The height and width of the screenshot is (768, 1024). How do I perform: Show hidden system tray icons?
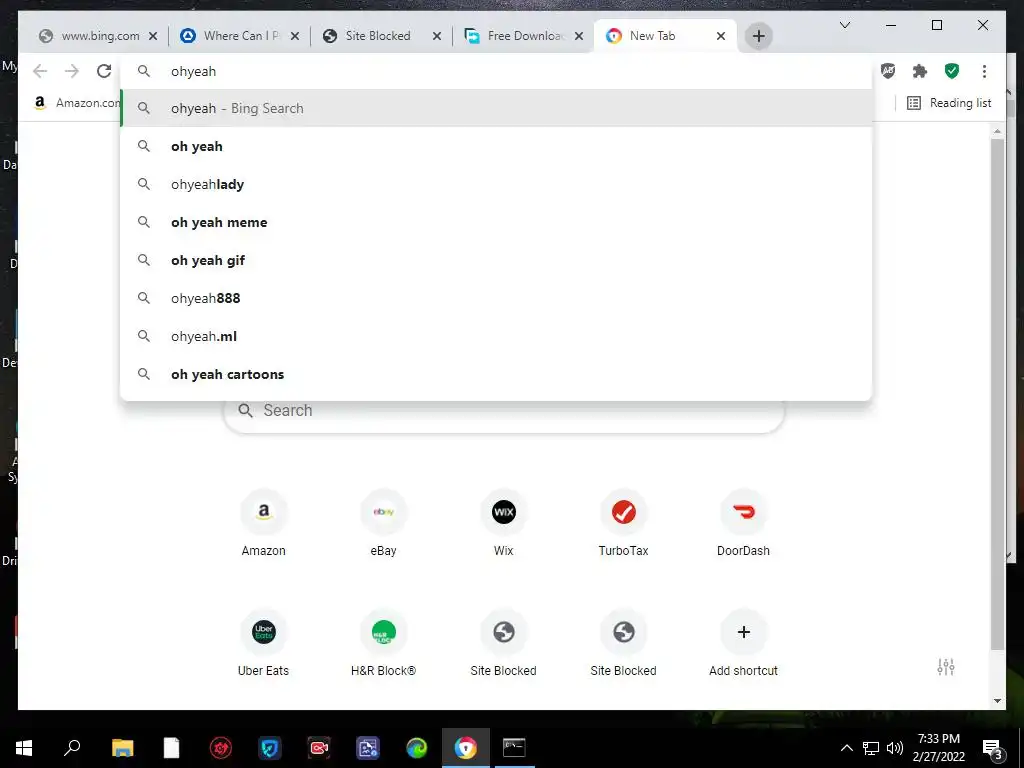click(x=846, y=748)
